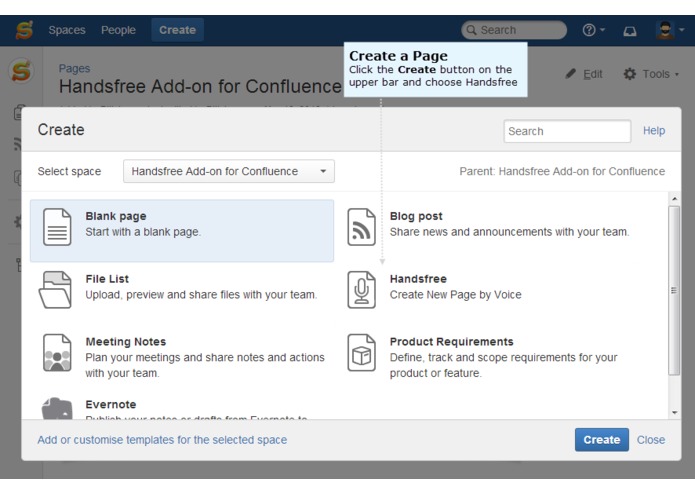This screenshot has width=695, height=494.
Task: Click the space logo in sidebar
Action: (21, 71)
